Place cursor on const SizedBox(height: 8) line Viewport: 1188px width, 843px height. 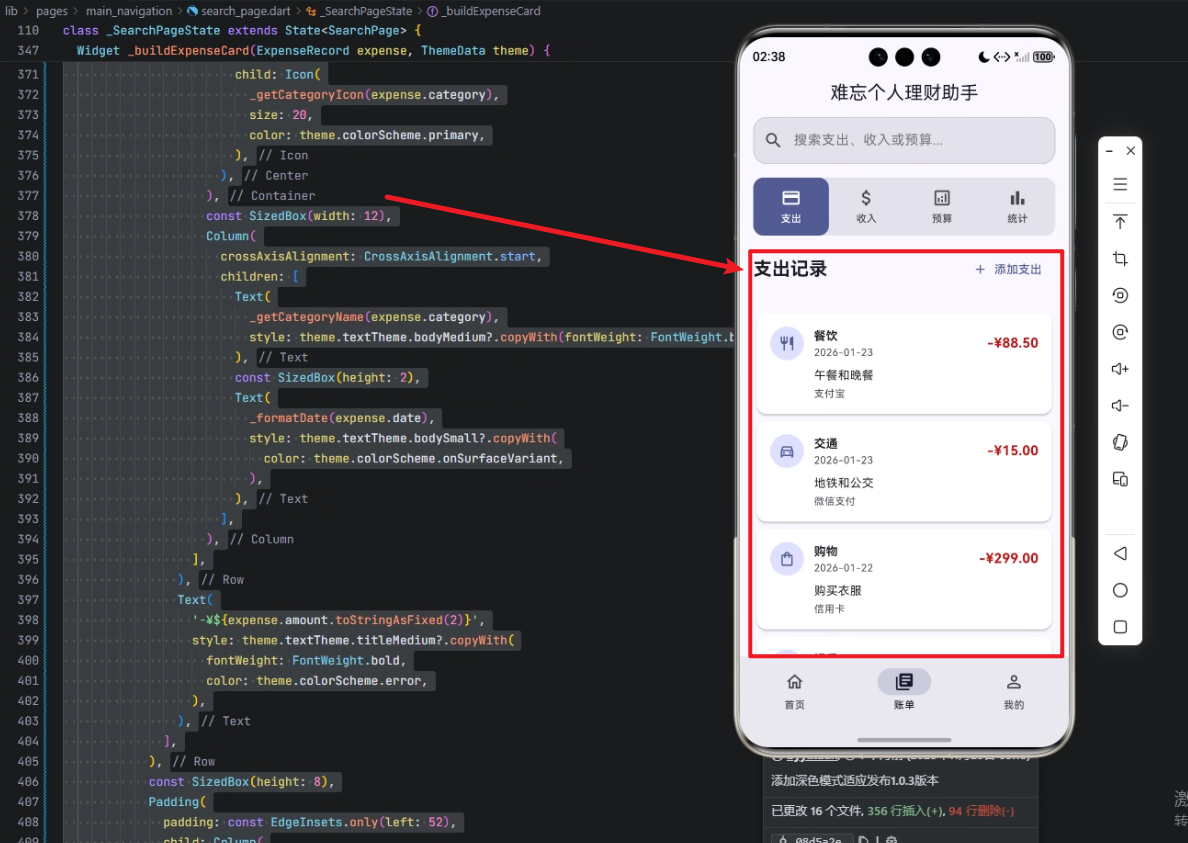point(241,782)
